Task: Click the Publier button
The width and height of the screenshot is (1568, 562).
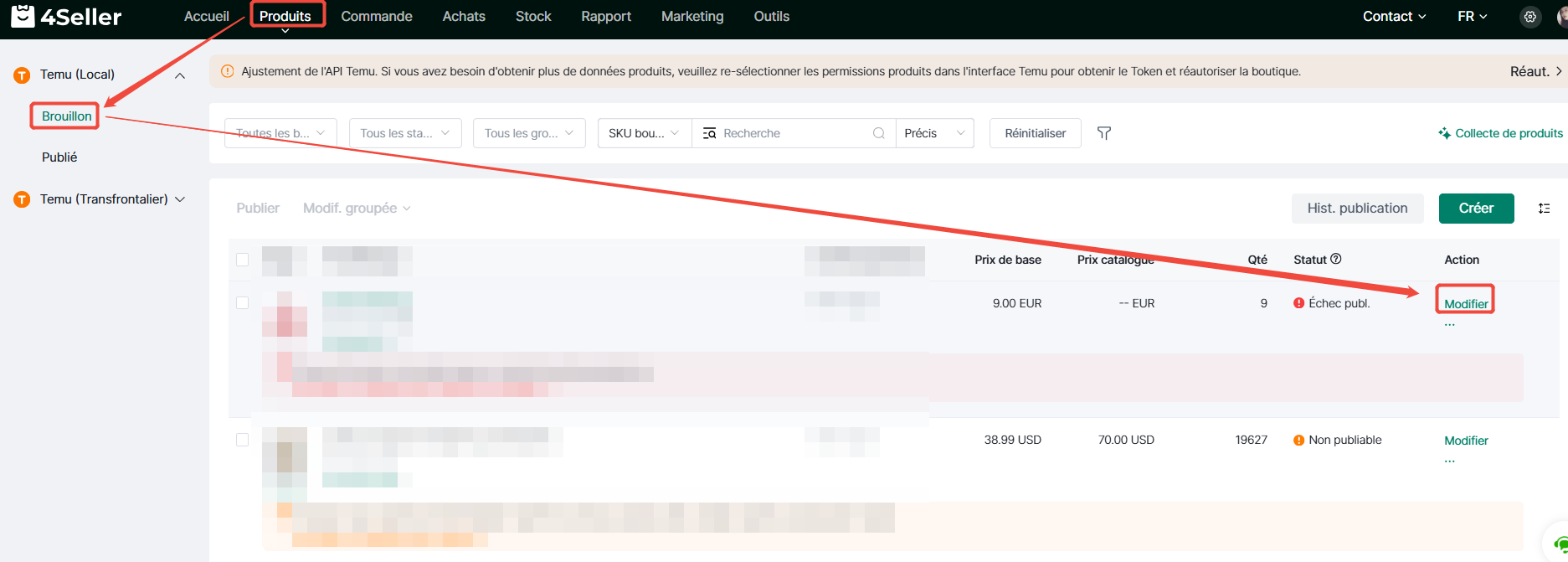Action: click(x=258, y=208)
